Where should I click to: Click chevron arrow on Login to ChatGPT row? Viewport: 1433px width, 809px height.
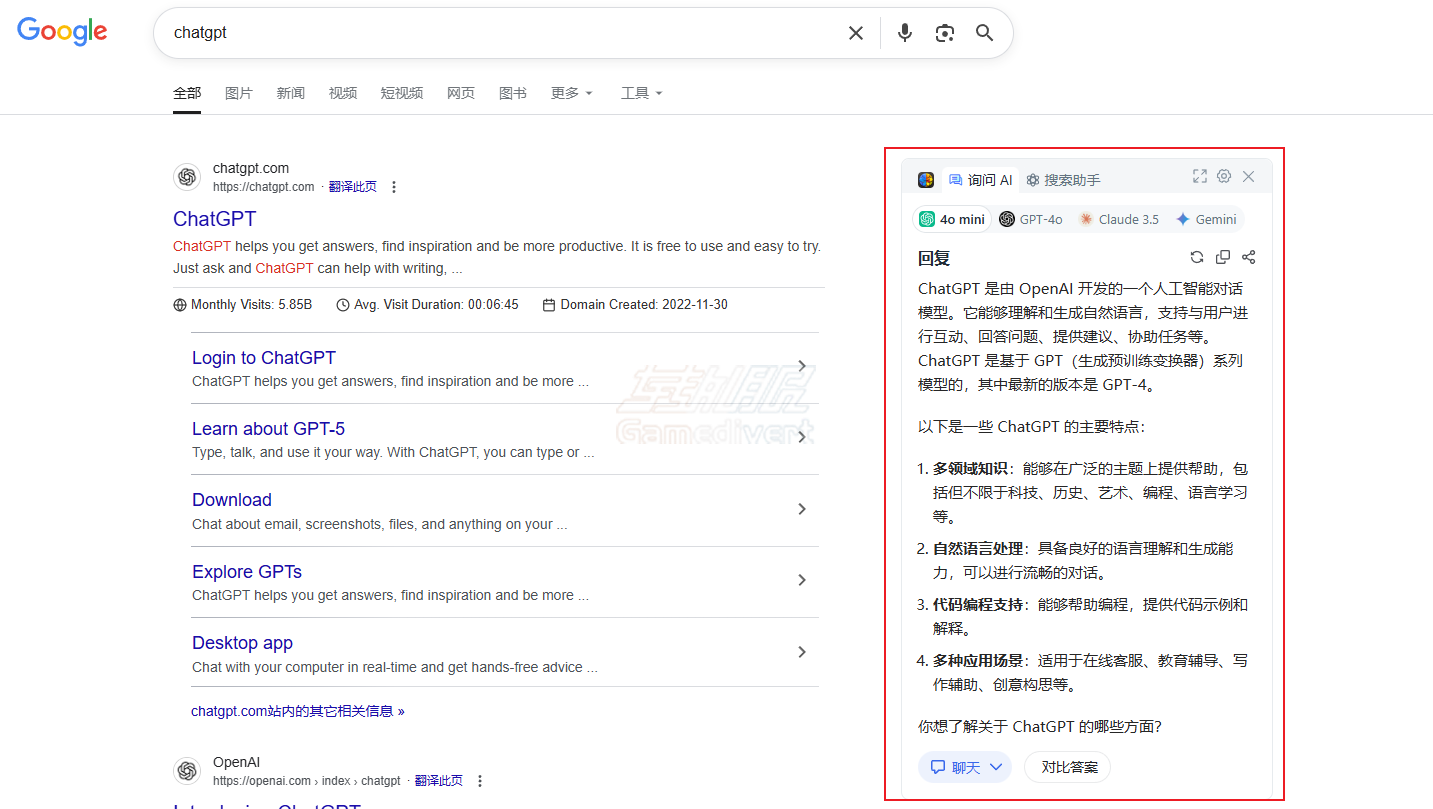[802, 367]
